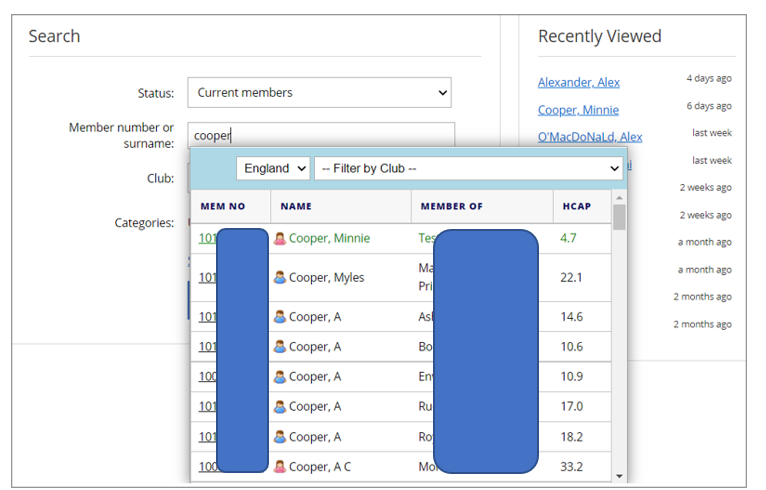
Task: Click the 10.9 handicap value
Action: (x=572, y=377)
